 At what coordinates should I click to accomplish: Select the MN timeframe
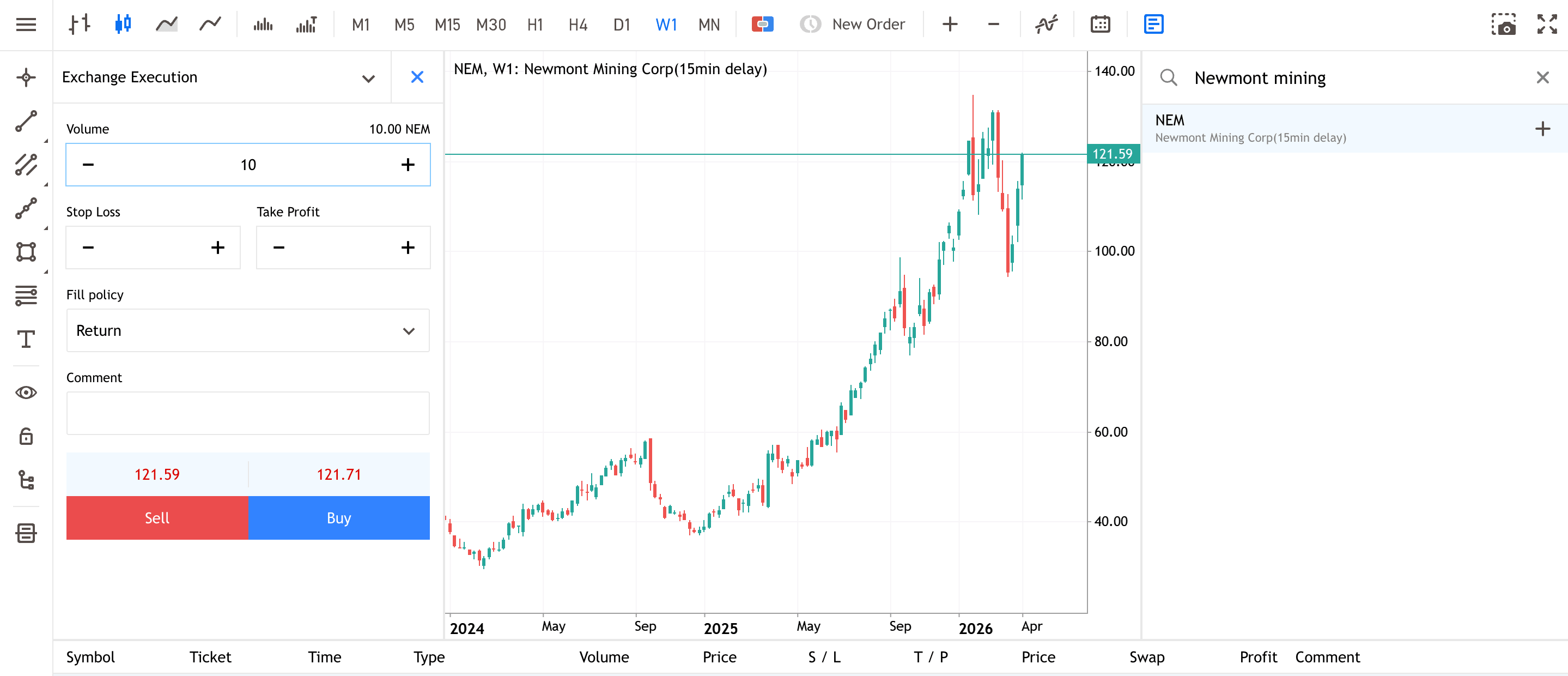point(709,25)
